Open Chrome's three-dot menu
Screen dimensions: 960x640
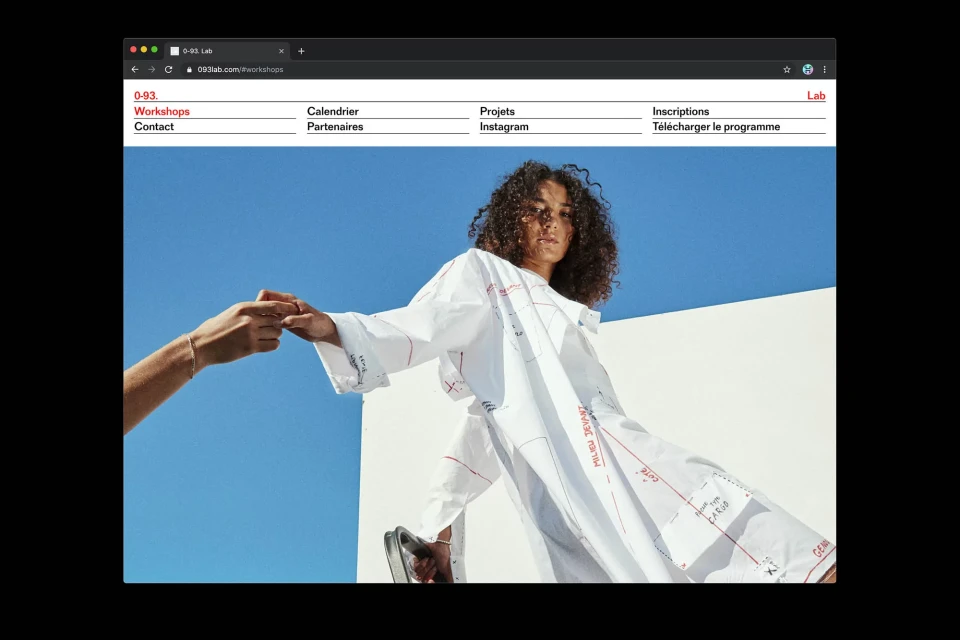tap(824, 69)
